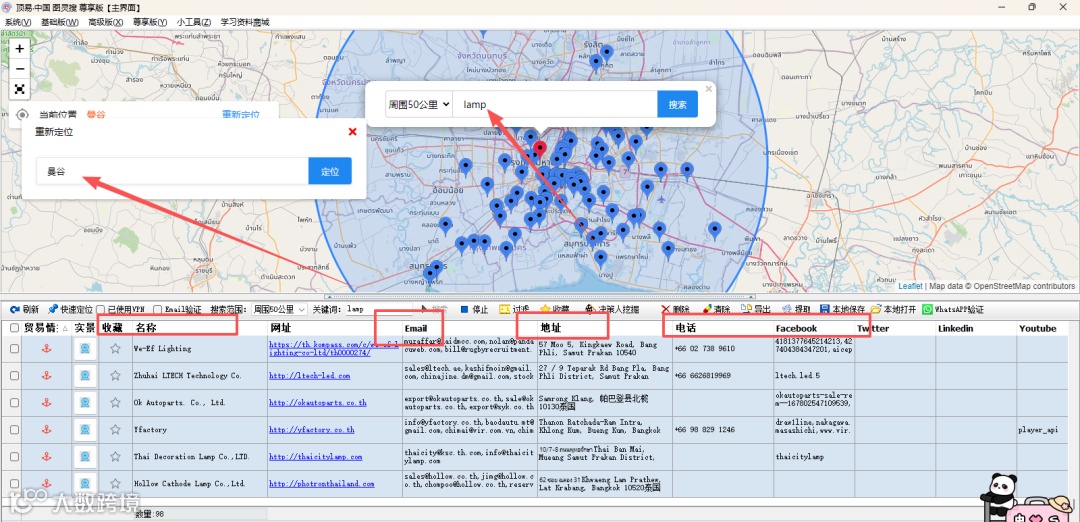The image size is (1080, 522).
Task: Zoom in on the map
Action: point(20,49)
